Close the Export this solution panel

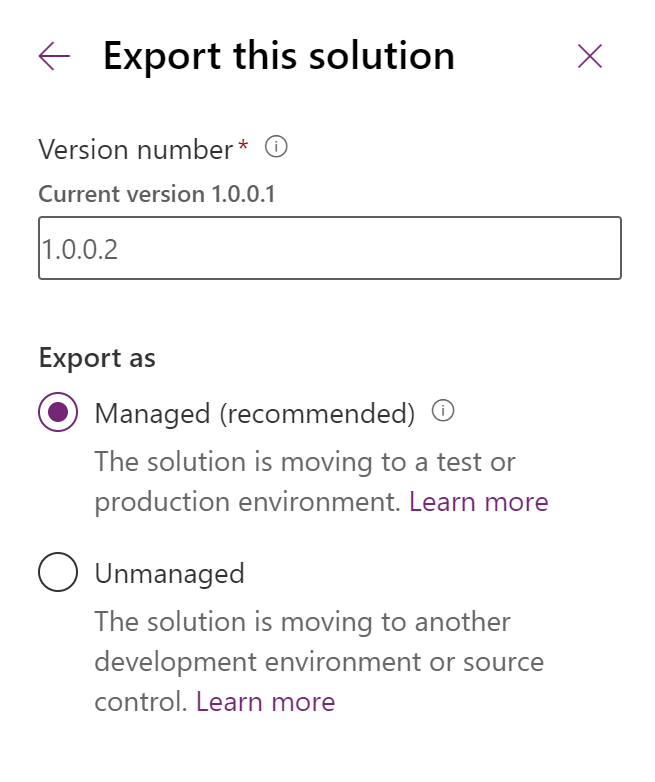pos(590,57)
